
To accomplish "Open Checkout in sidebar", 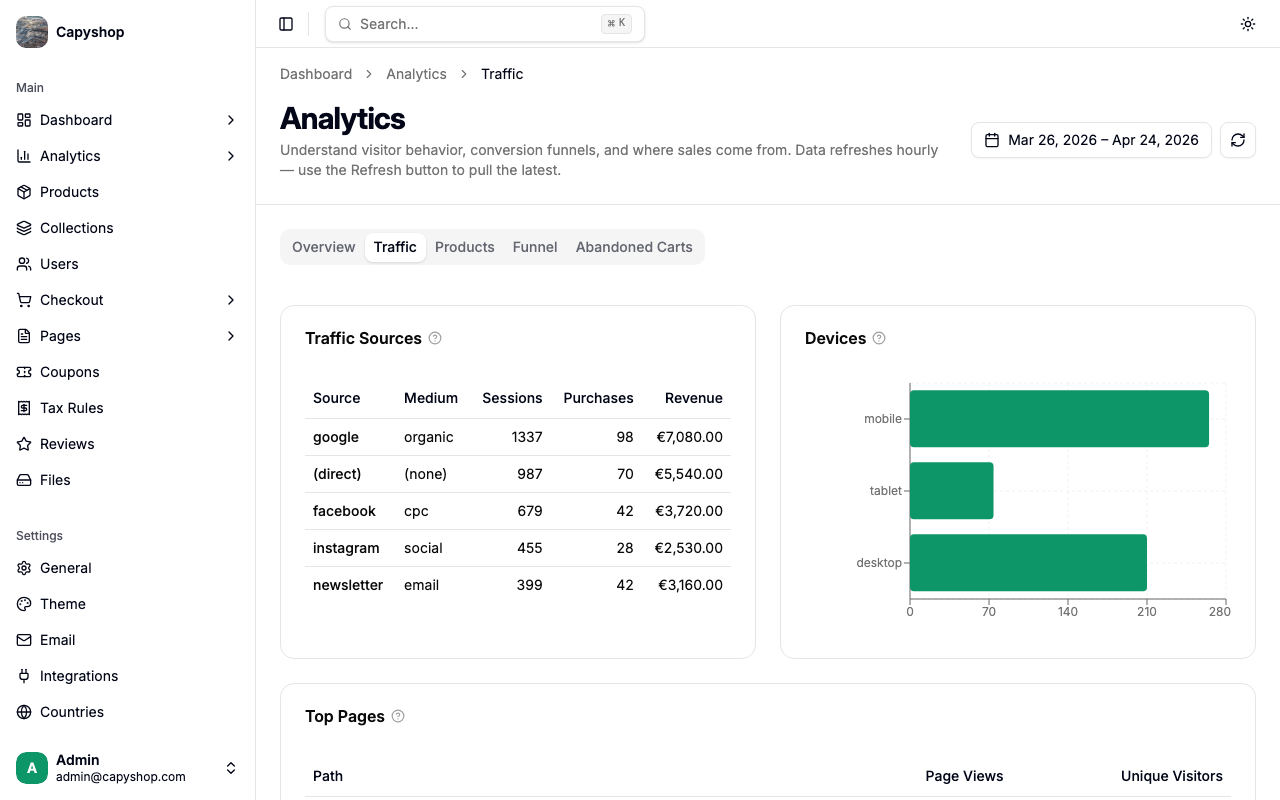I will pyautogui.click(x=128, y=300).
